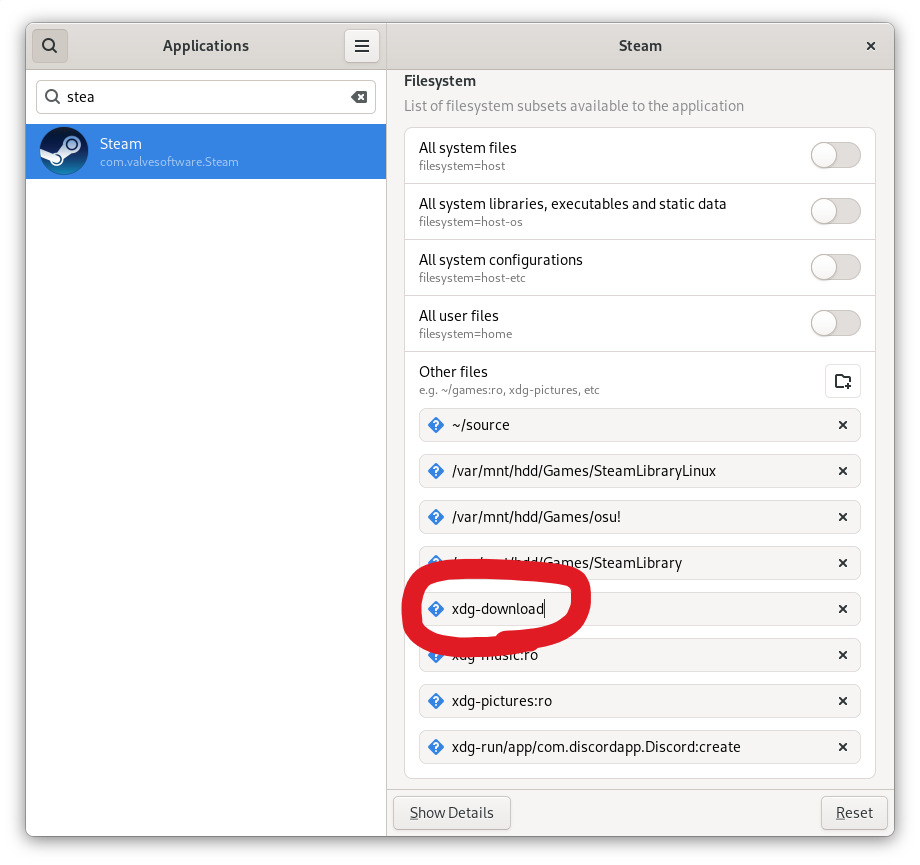Edit the /var/mnt/hdd/Games/osu! field
The height and width of the screenshot is (865, 920).
point(640,517)
